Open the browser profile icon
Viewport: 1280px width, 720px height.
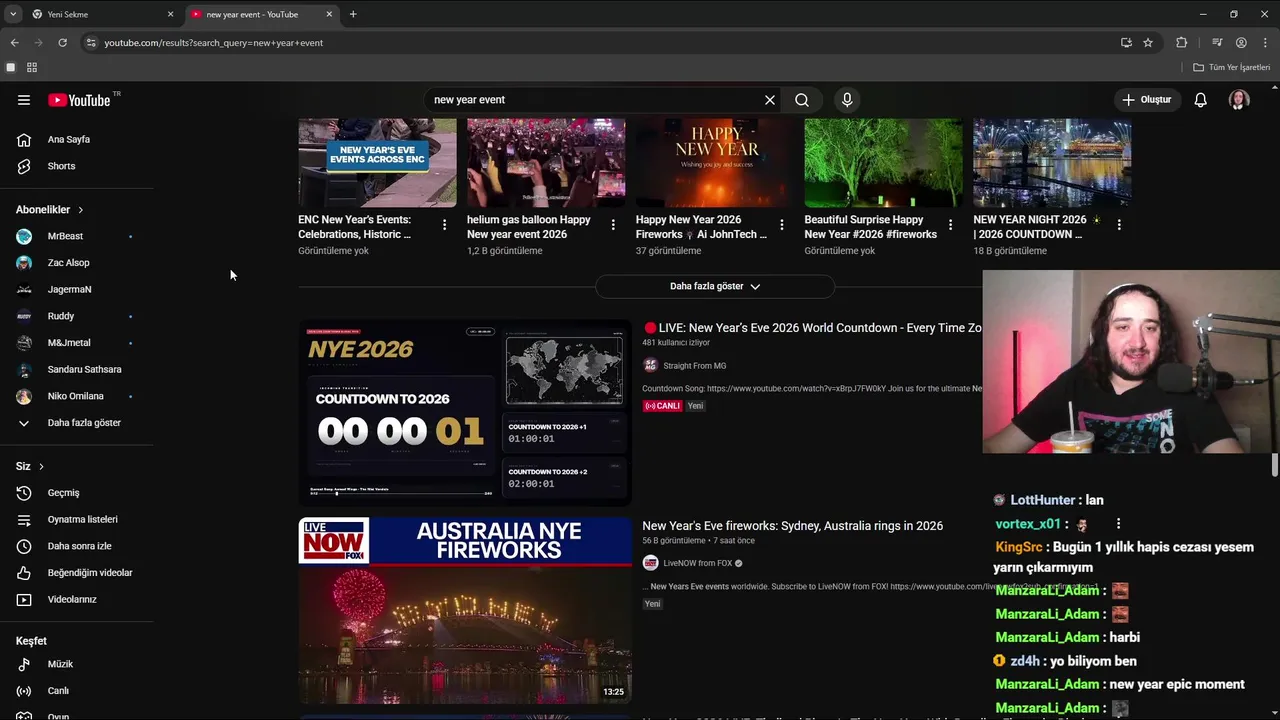coord(1241,43)
